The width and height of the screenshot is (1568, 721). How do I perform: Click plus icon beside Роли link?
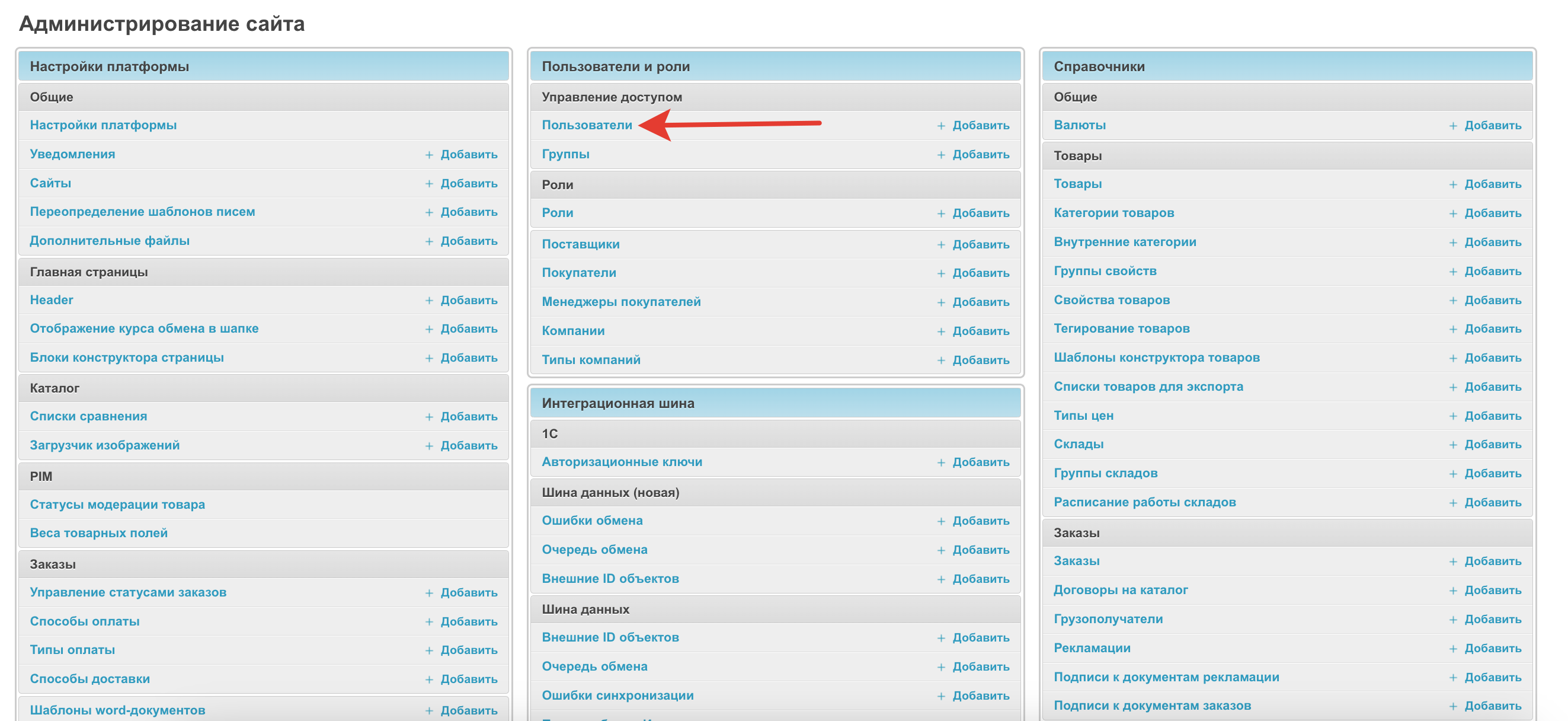[x=940, y=213]
